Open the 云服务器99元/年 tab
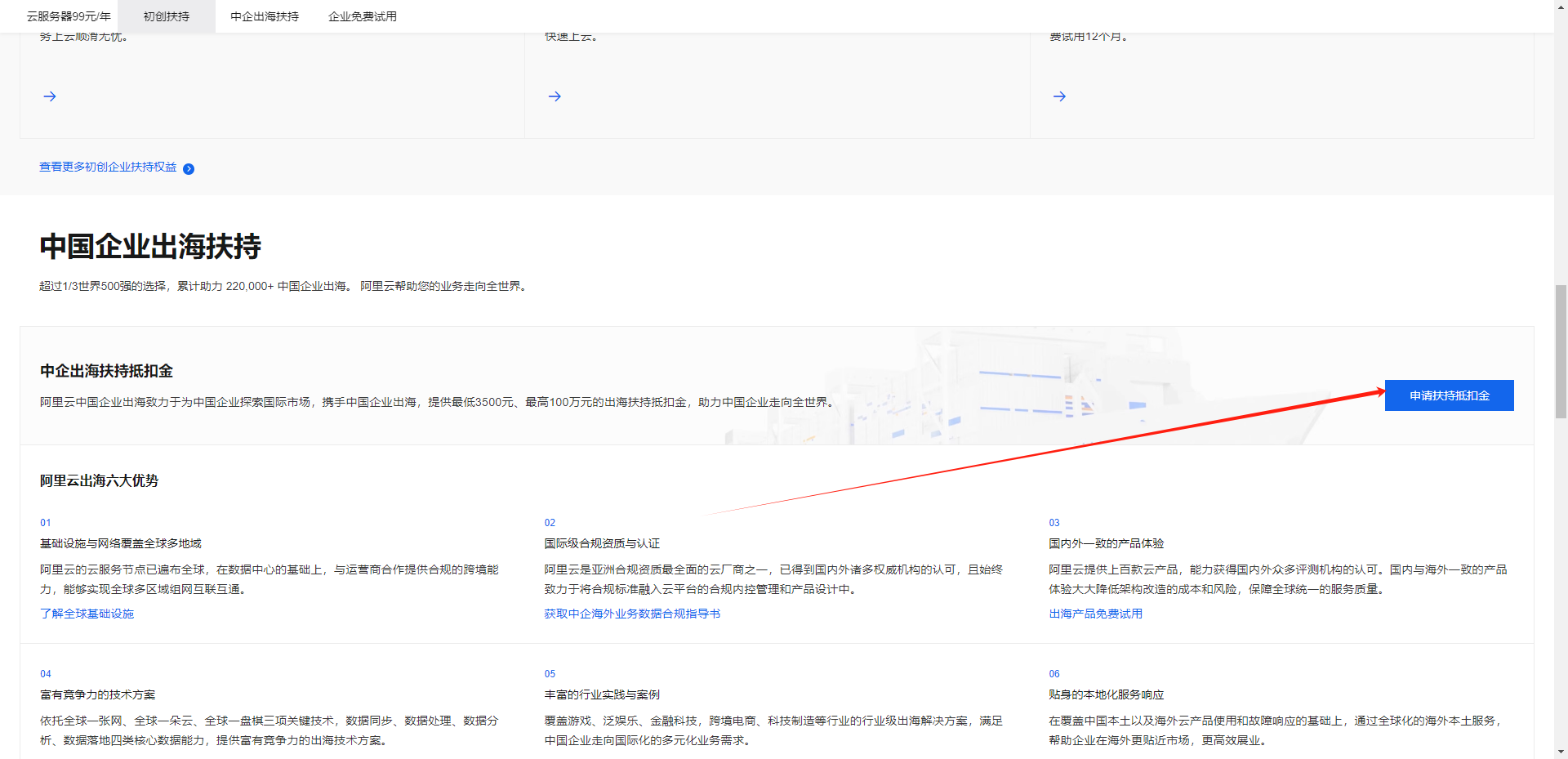This screenshot has height=759, width=1568. [69, 16]
